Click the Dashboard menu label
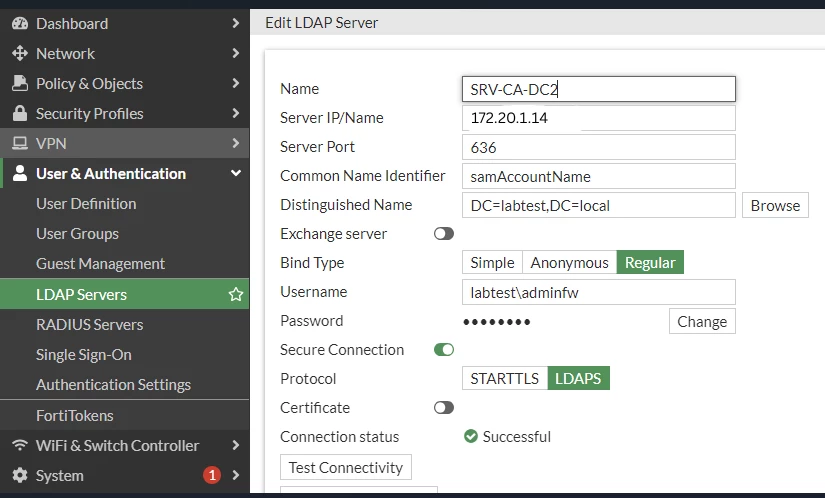 pos(72,24)
